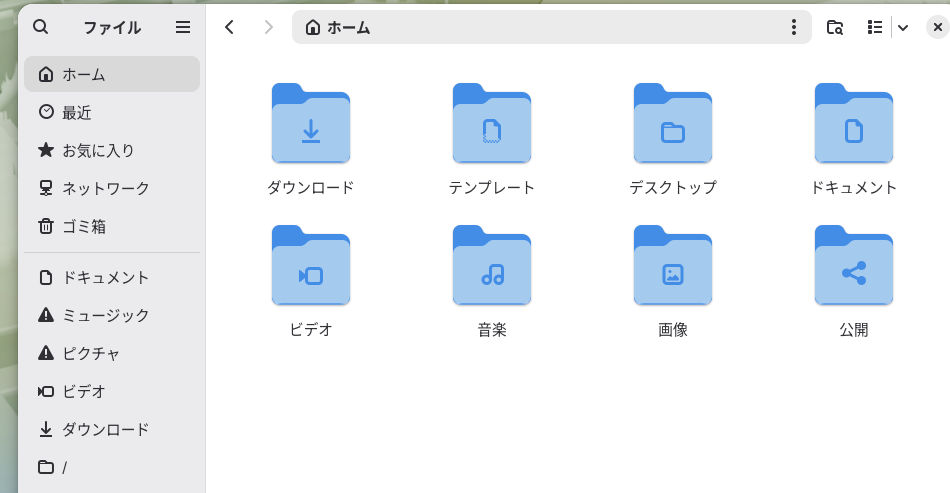Select the ダウンロード folder icon
This screenshot has width=950, height=493.
[x=311, y=123]
